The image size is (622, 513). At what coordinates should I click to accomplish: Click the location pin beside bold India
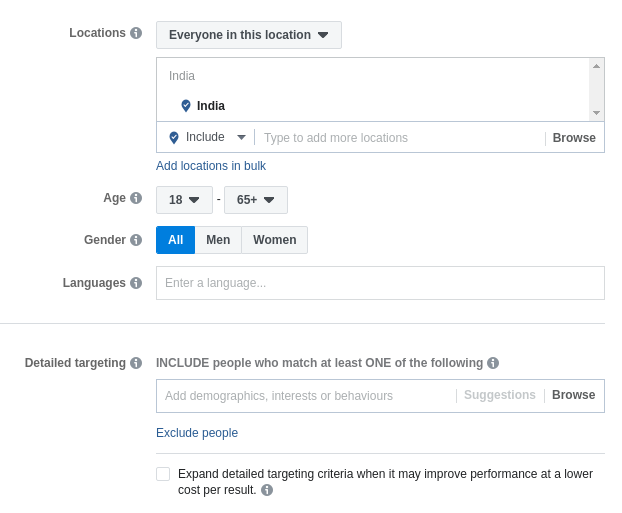click(x=186, y=106)
